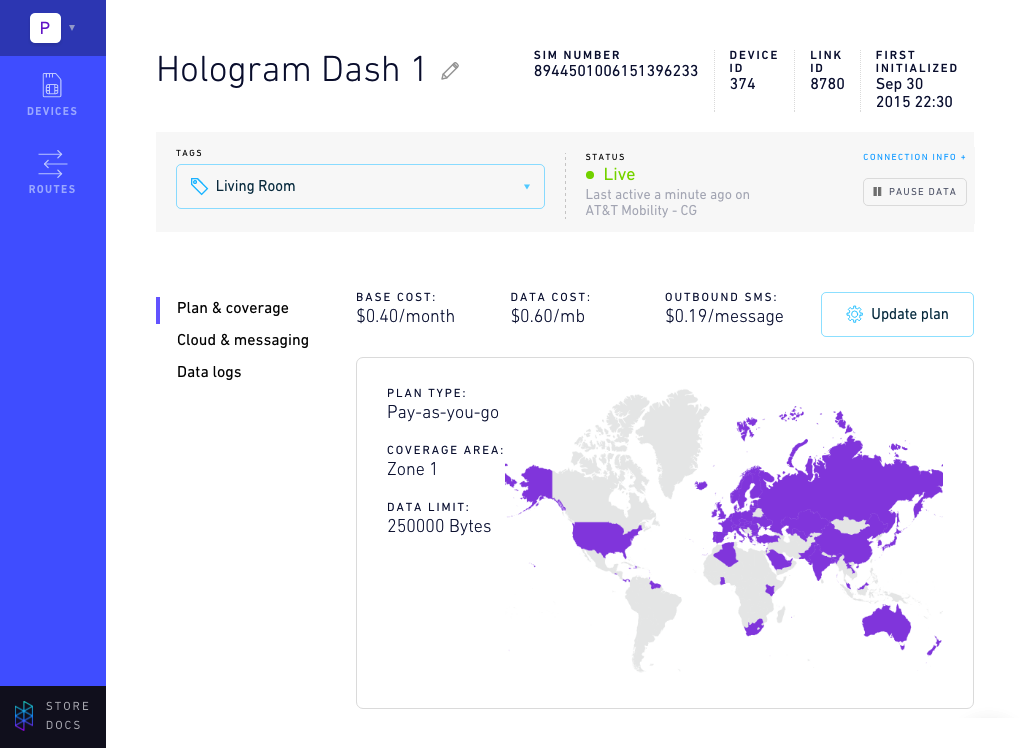Pause data for this device
Image resolution: width=1023 pixels, height=748 pixels.
[x=915, y=192]
